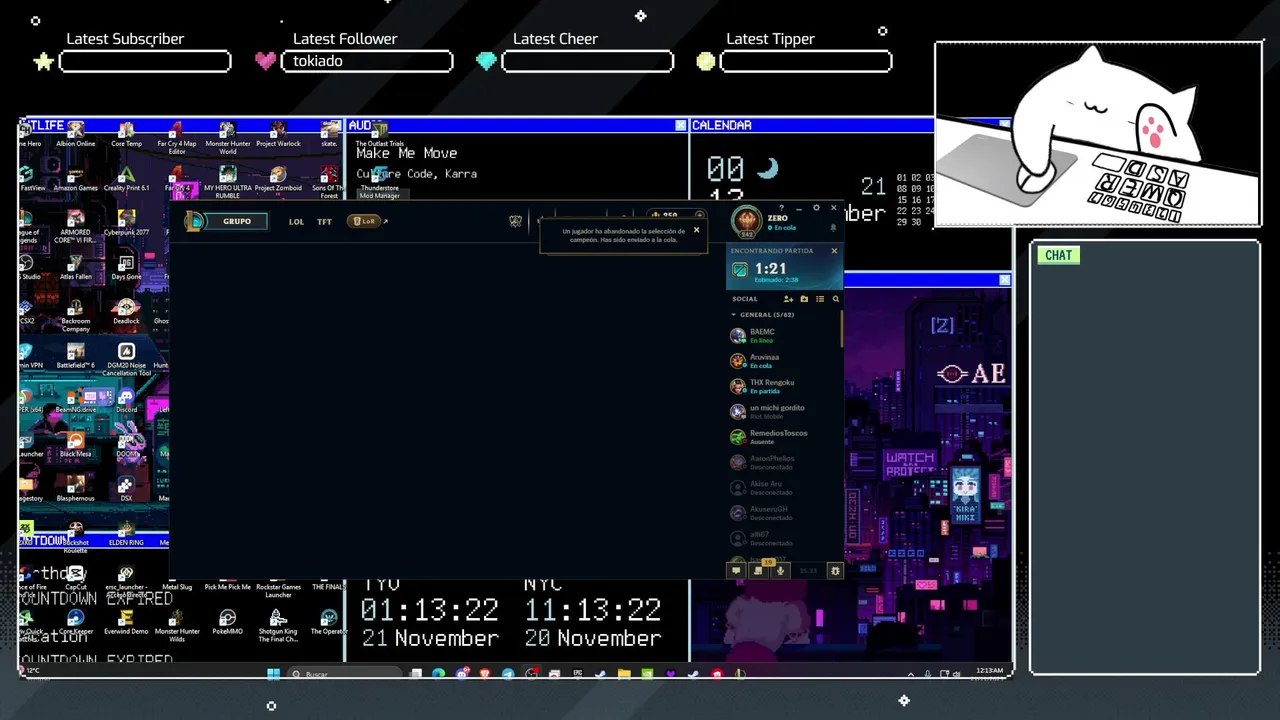Close the CALENDAR overlay widget
This screenshot has height=720, width=1280.
pyautogui.click(x=1005, y=125)
